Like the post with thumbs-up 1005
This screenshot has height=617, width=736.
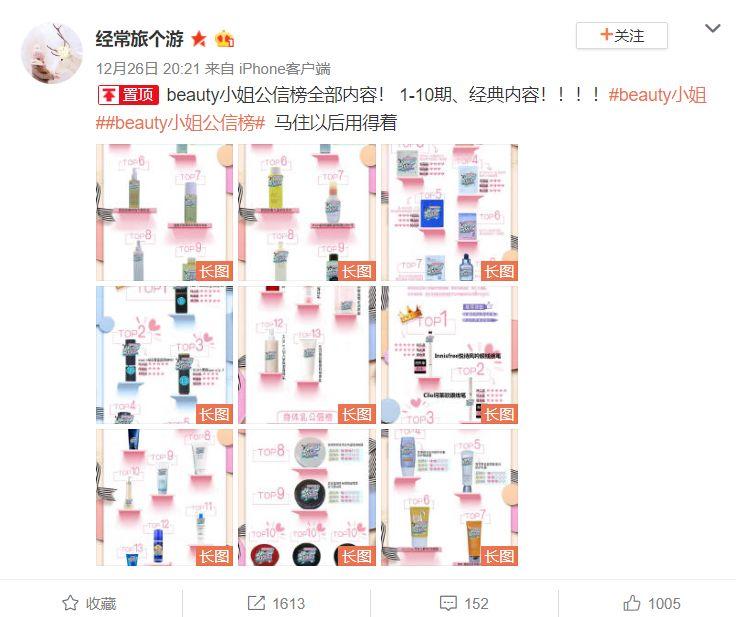(652, 603)
